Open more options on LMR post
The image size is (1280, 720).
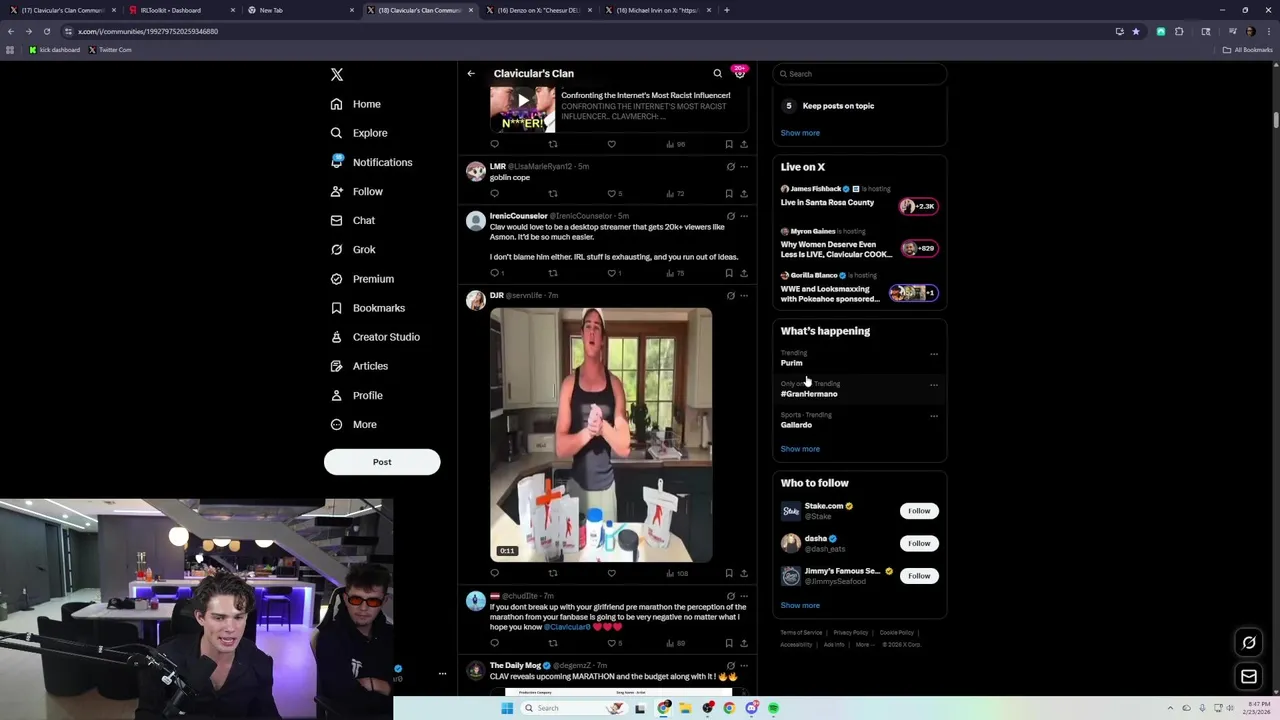point(743,166)
